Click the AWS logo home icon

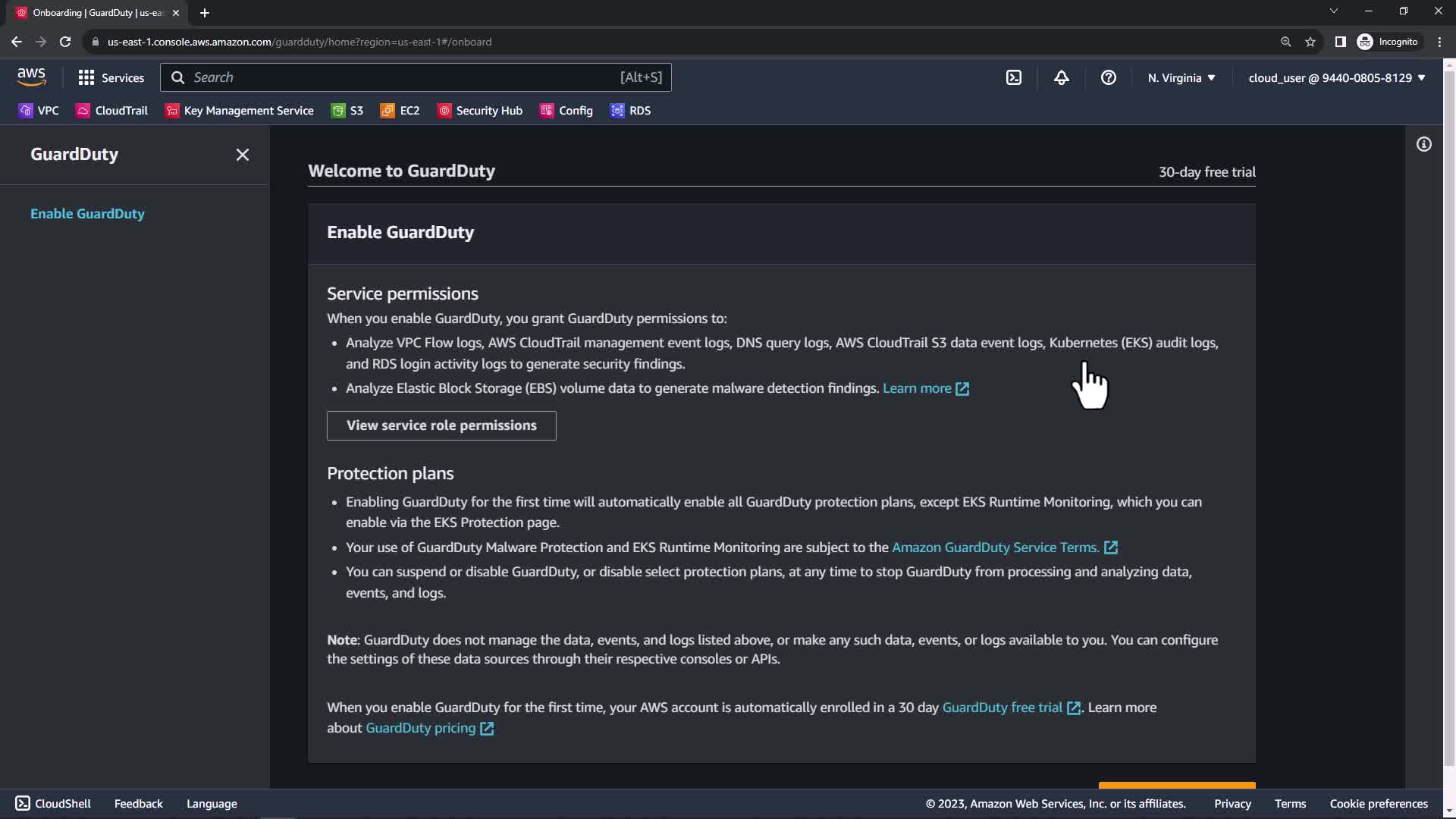click(31, 77)
